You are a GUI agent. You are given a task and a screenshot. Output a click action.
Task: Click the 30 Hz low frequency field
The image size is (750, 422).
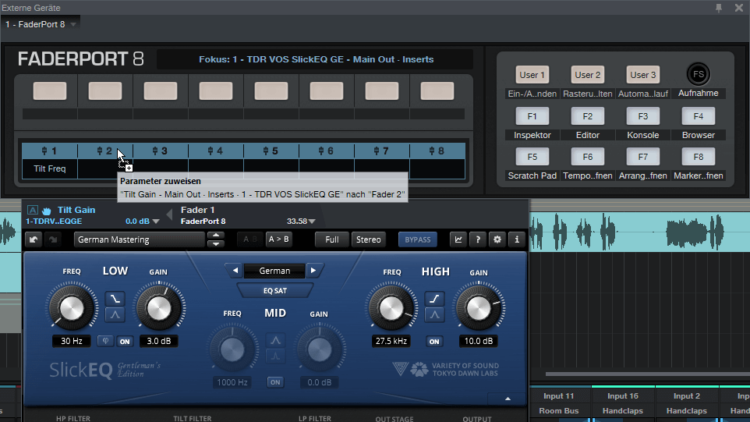71,341
